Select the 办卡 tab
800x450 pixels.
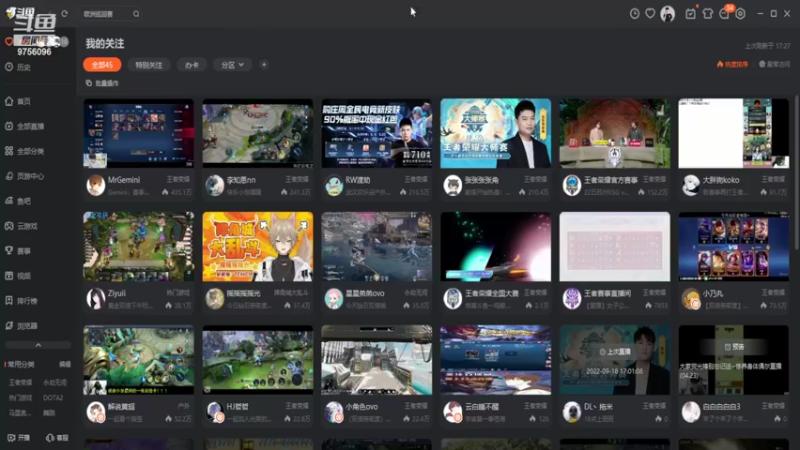(192, 65)
